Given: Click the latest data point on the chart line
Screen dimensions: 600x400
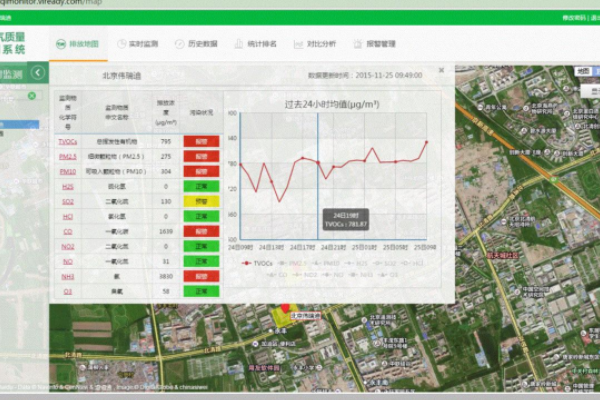Looking at the screenshot, I should click(426, 142).
